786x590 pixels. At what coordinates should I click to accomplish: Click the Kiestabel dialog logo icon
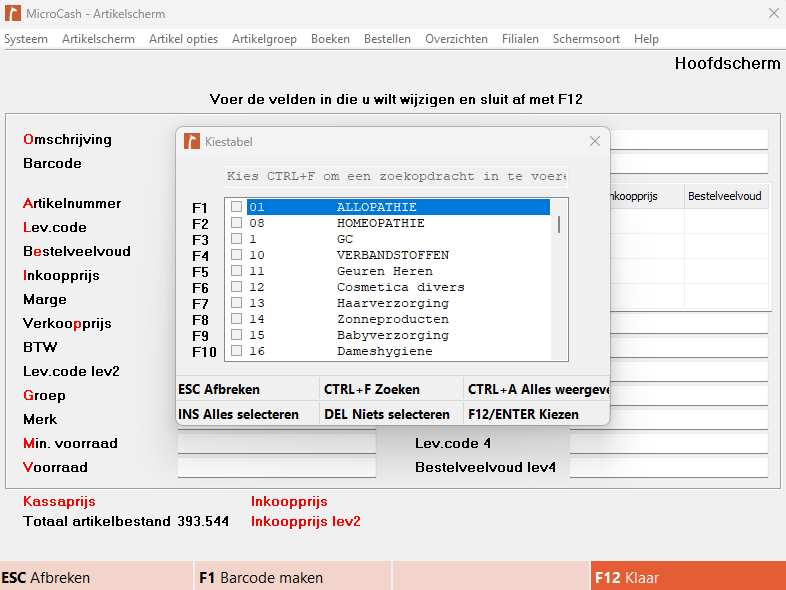pos(191,141)
